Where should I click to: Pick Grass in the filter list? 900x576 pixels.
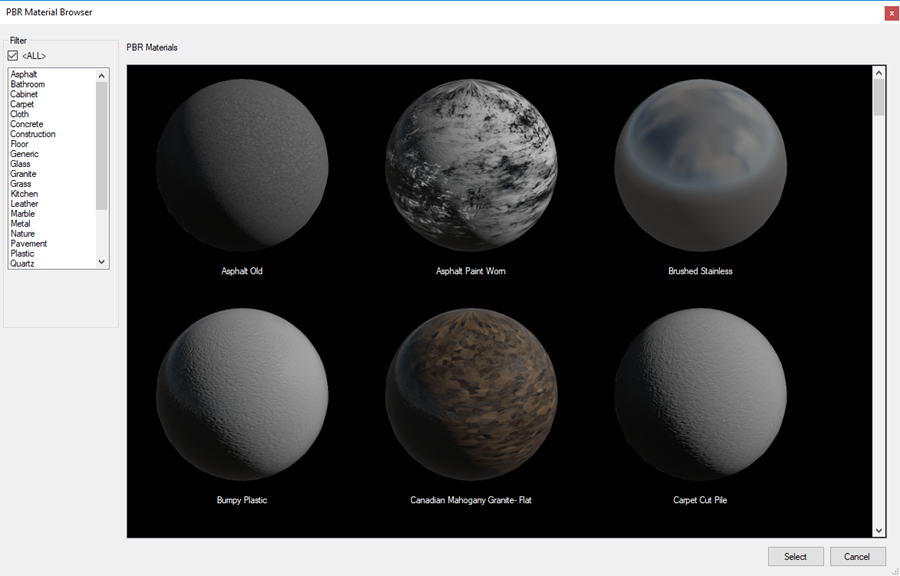21,184
